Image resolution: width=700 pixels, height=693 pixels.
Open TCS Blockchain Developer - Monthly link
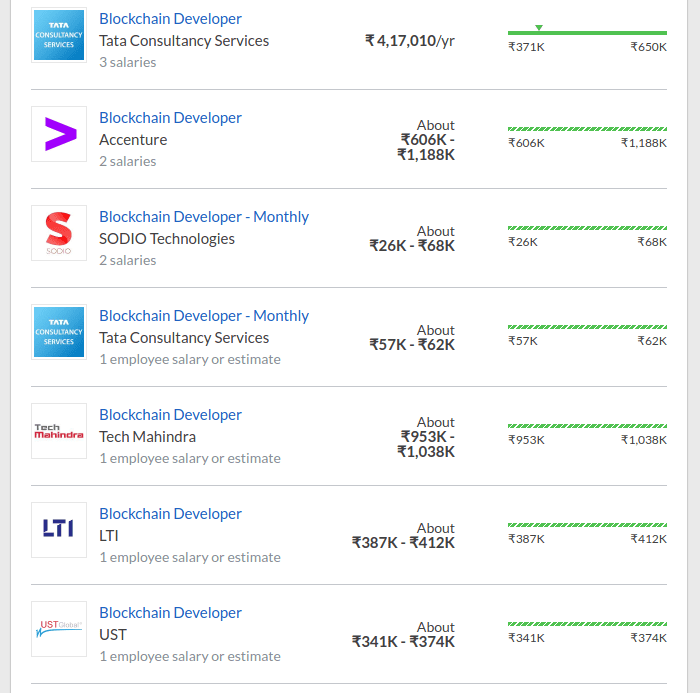coord(204,316)
